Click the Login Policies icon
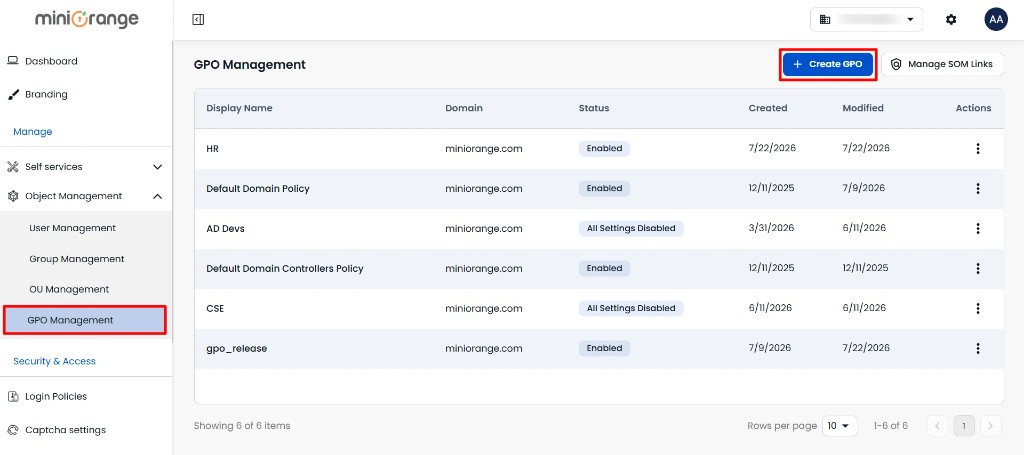Screen dimensions: 1024x455 (x=12, y=396)
